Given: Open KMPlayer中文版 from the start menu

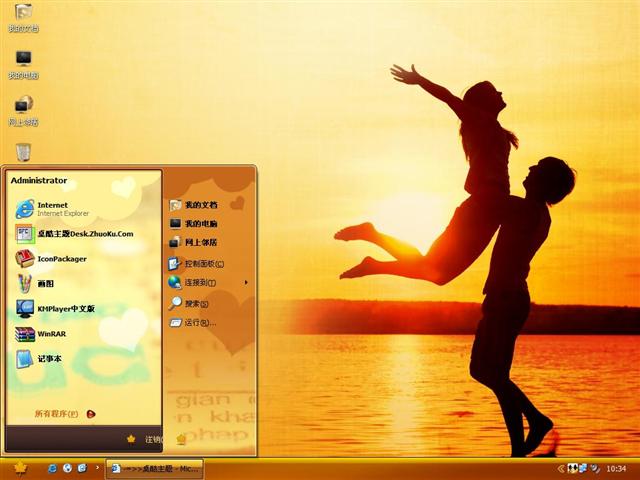Looking at the screenshot, I should pos(55,309).
